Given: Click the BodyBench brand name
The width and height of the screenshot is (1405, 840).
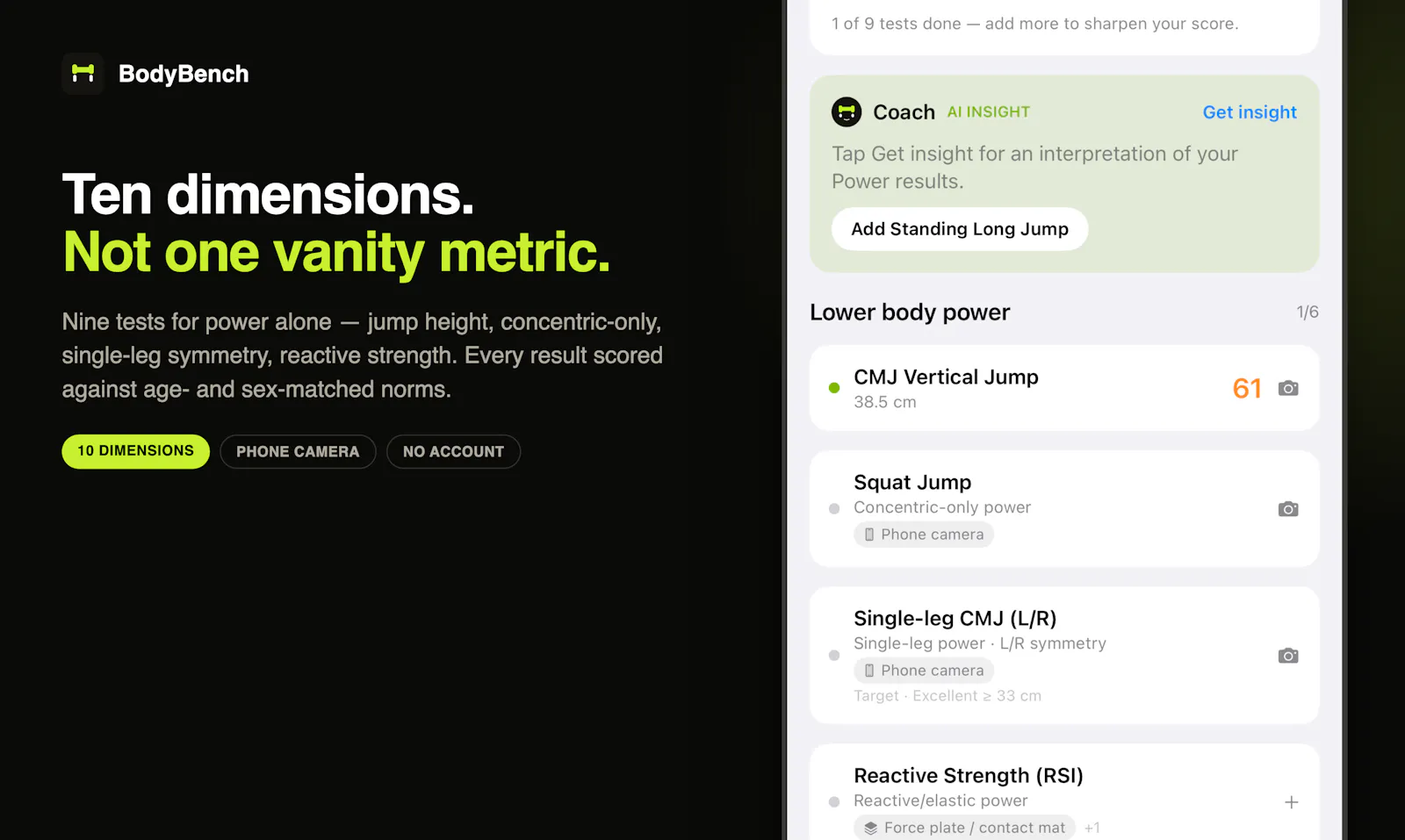Looking at the screenshot, I should point(184,74).
